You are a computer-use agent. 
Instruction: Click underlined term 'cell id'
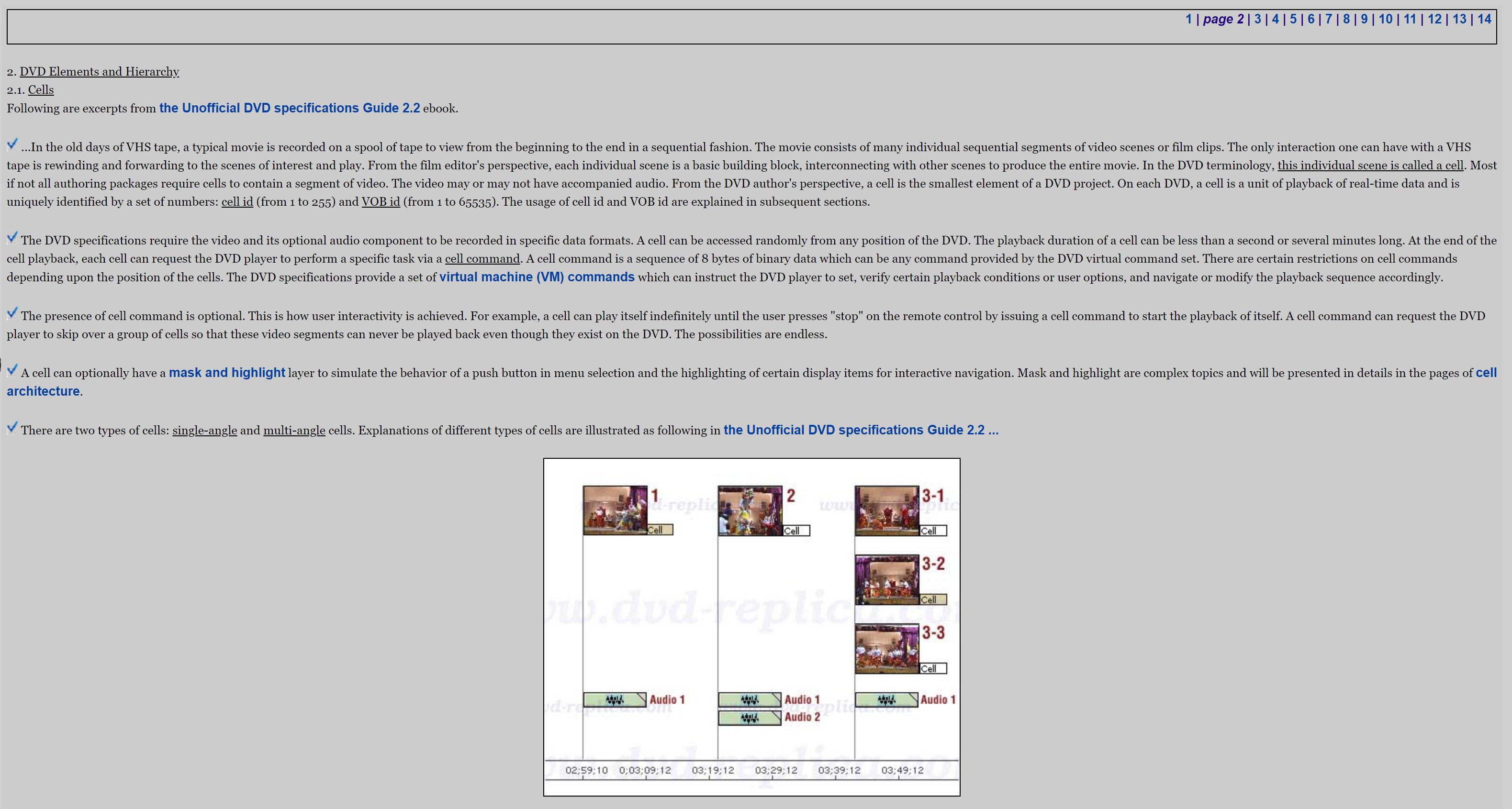[x=237, y=202]
